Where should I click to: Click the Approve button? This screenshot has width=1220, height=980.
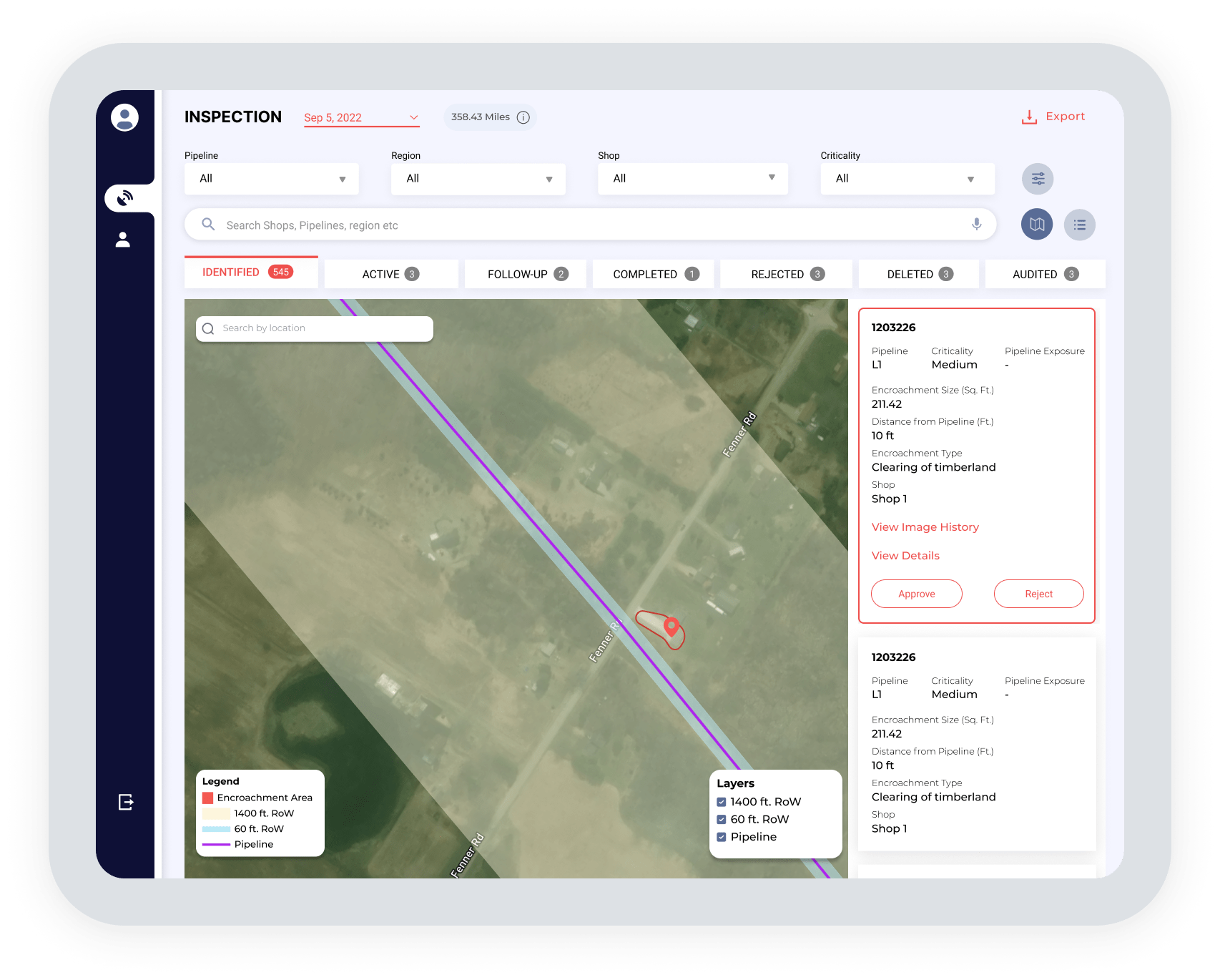tap(917, 594)
